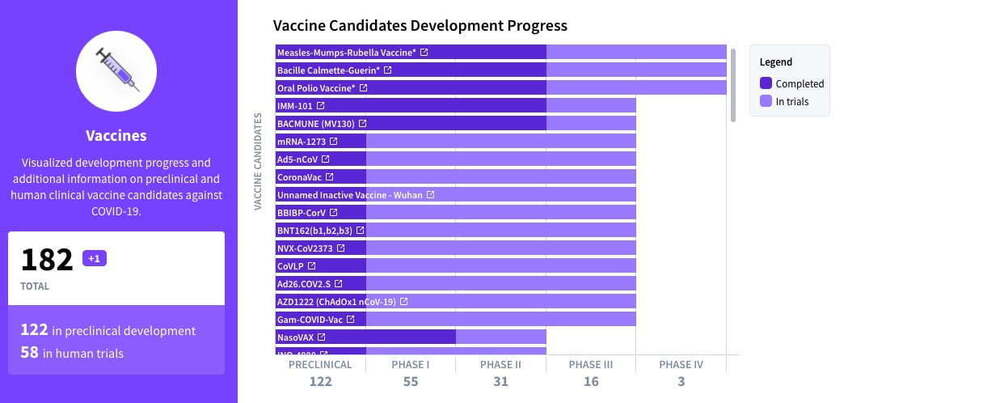Image resolution: width=1000 pixels, height=403 pixels.
Task: Open external link icon next to mRNA-1273
Action: [x=333, y=141]
